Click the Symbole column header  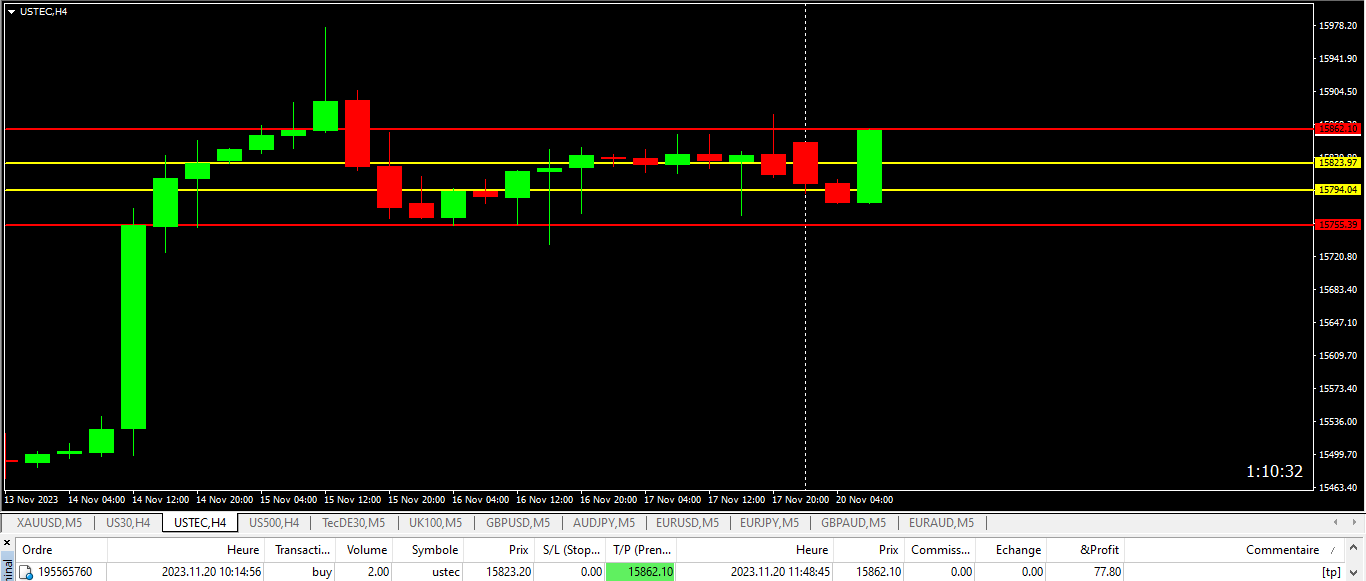(434, 549)
